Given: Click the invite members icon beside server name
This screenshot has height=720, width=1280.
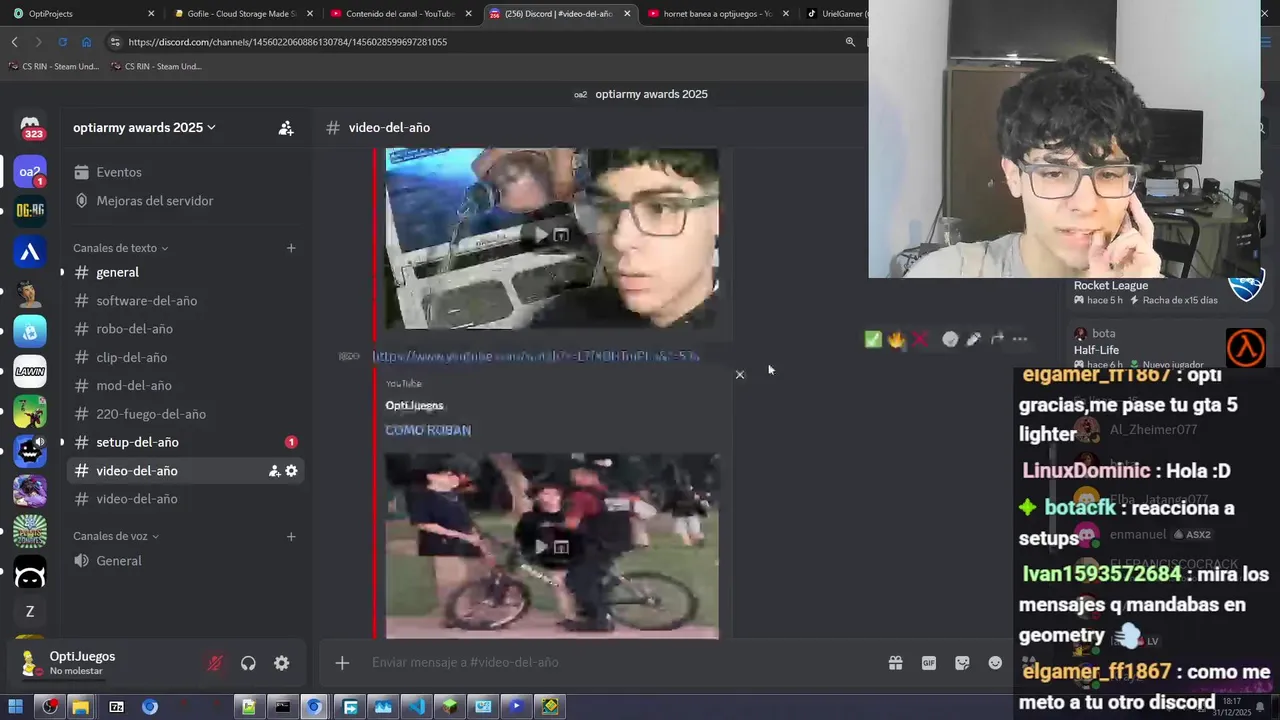Looking at the screenshot, I should 286,128.
